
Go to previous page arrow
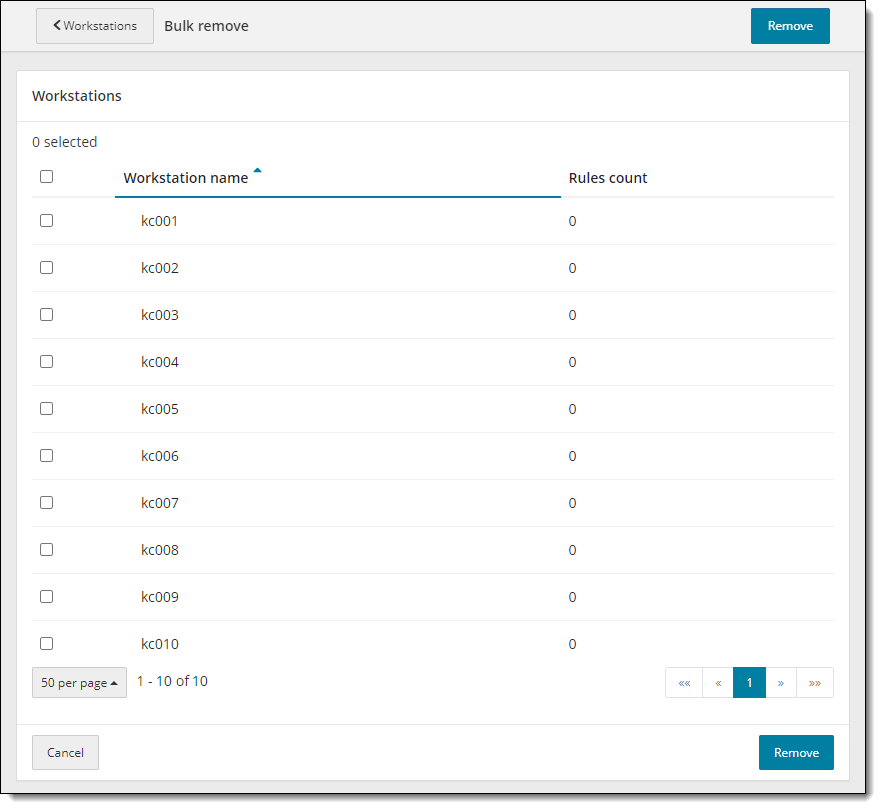718,683
